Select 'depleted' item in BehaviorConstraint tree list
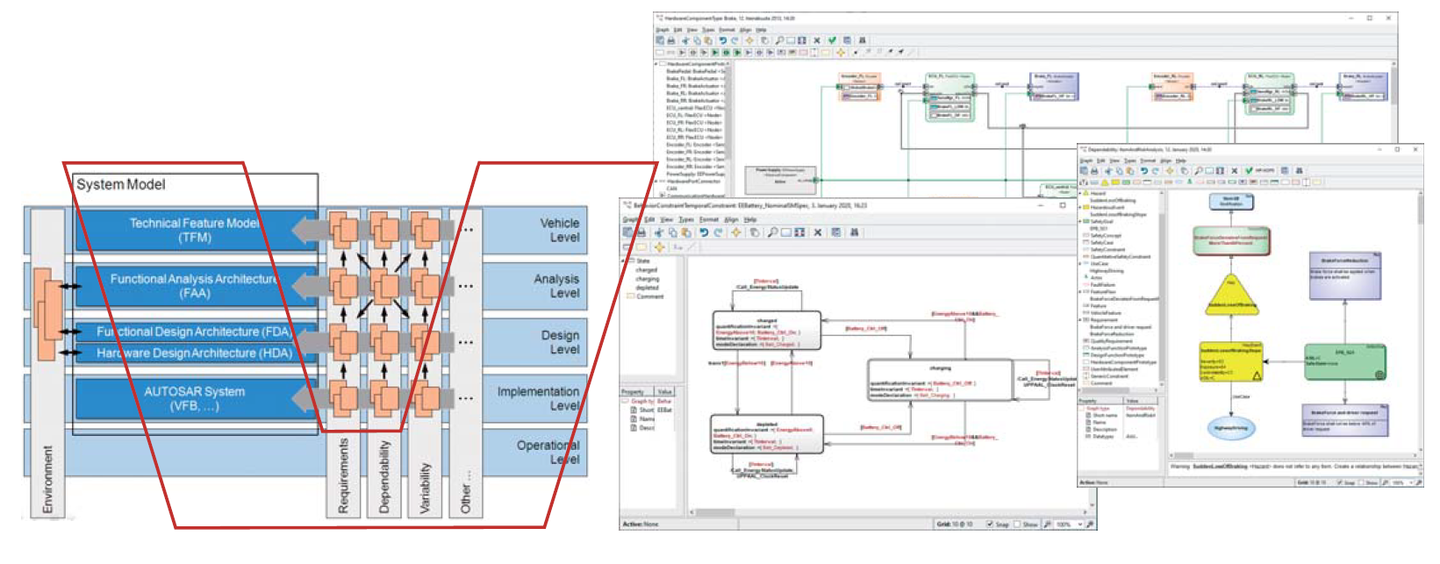1440x564 pixels. click(x=647, y=288)
